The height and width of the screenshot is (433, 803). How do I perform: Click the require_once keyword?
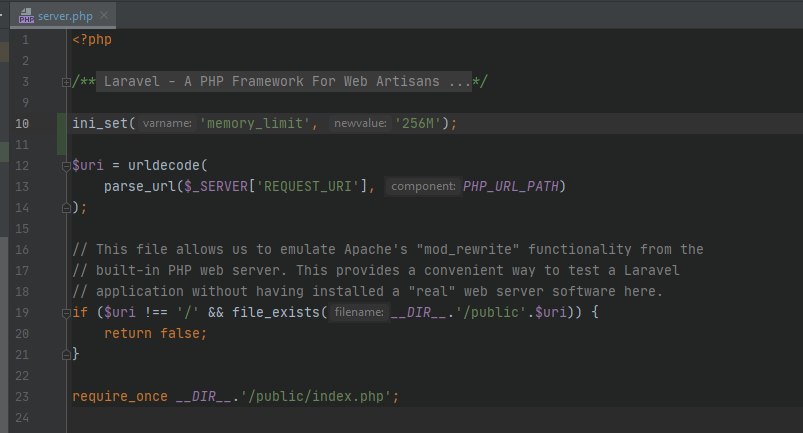tap(120, 396)
